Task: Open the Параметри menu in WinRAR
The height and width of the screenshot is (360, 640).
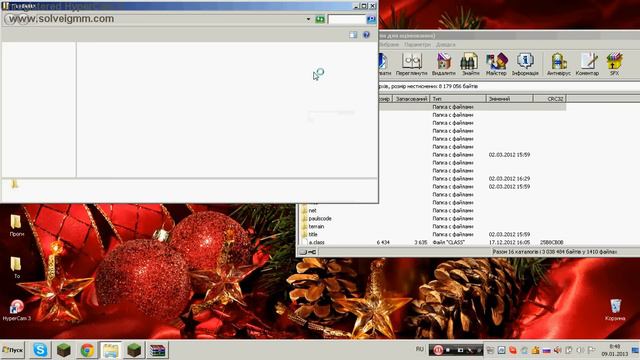Action: 417,44
